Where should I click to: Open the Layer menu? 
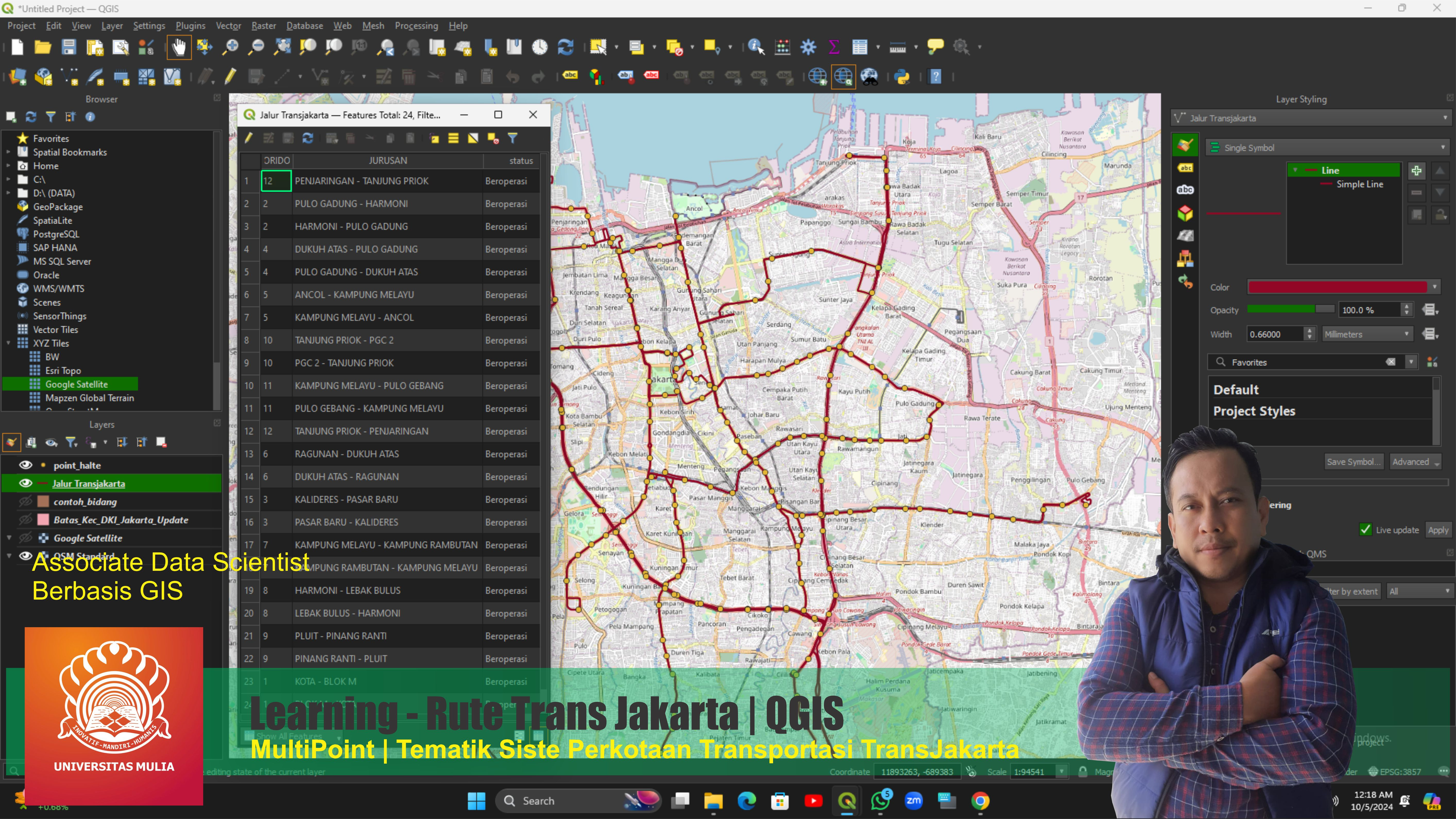point(112,25)
